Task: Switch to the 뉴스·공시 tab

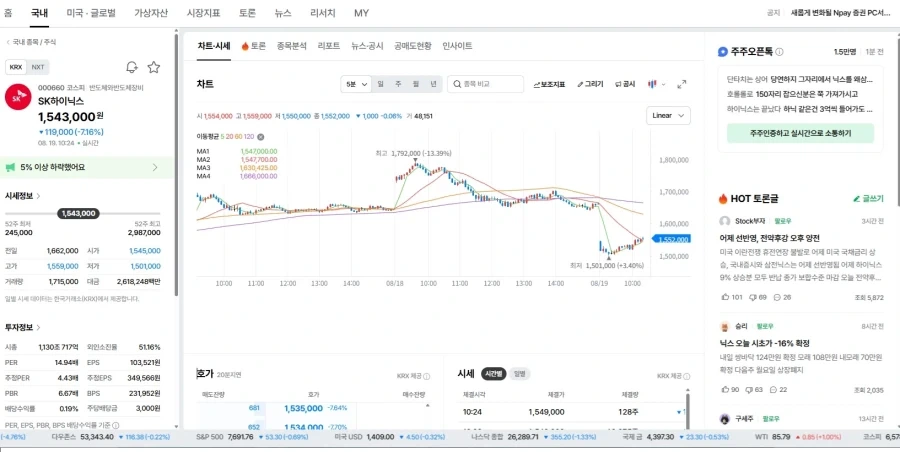Action: (x=367, y=46)
